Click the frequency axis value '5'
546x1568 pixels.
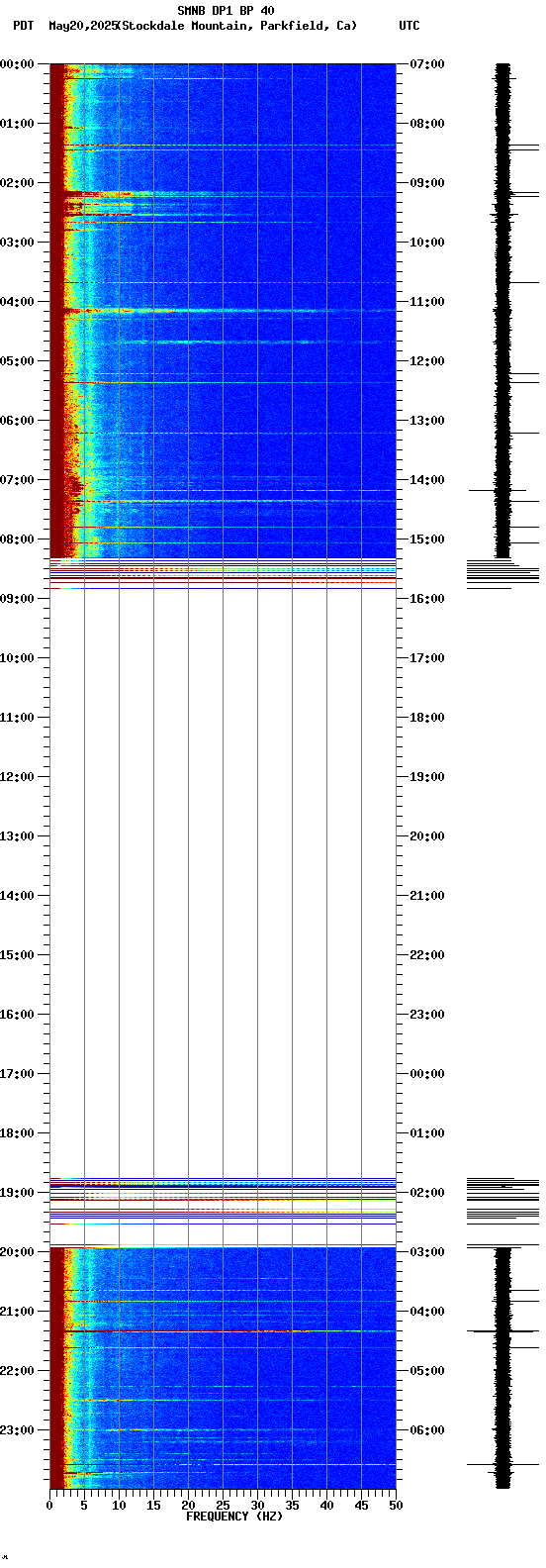click(84, 1505)
